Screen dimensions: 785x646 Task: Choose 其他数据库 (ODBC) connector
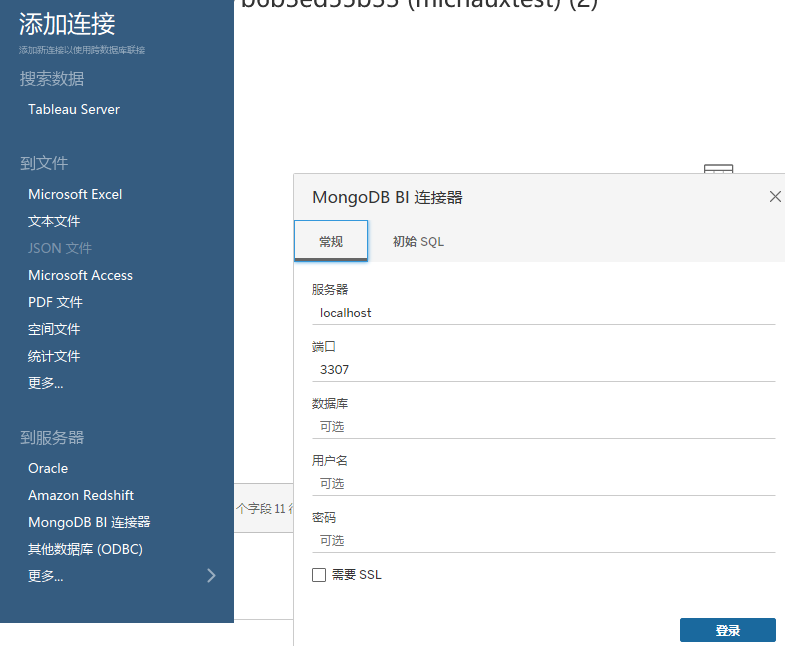(x=85, y=549)
